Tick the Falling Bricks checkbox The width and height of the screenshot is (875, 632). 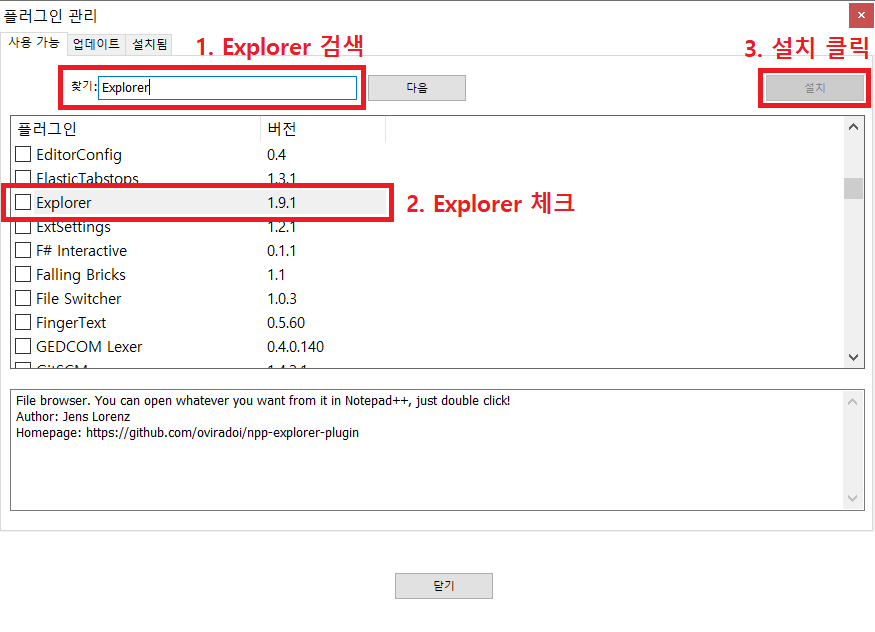pyautogui.click(x=23, y=274)
